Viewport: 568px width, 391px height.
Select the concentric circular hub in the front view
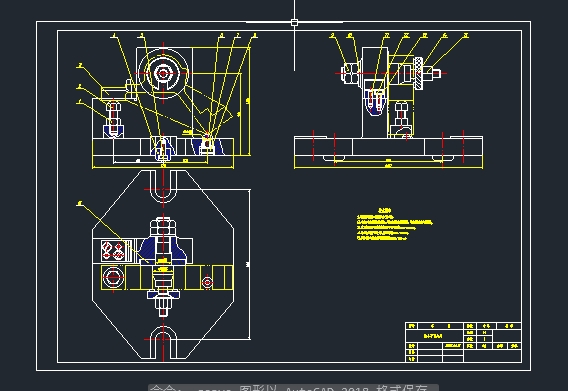(x=163, y=74)
